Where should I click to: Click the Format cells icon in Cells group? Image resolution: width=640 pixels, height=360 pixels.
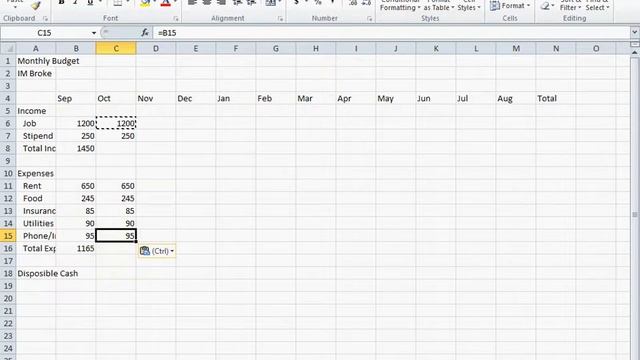click(x=495, y=6)
